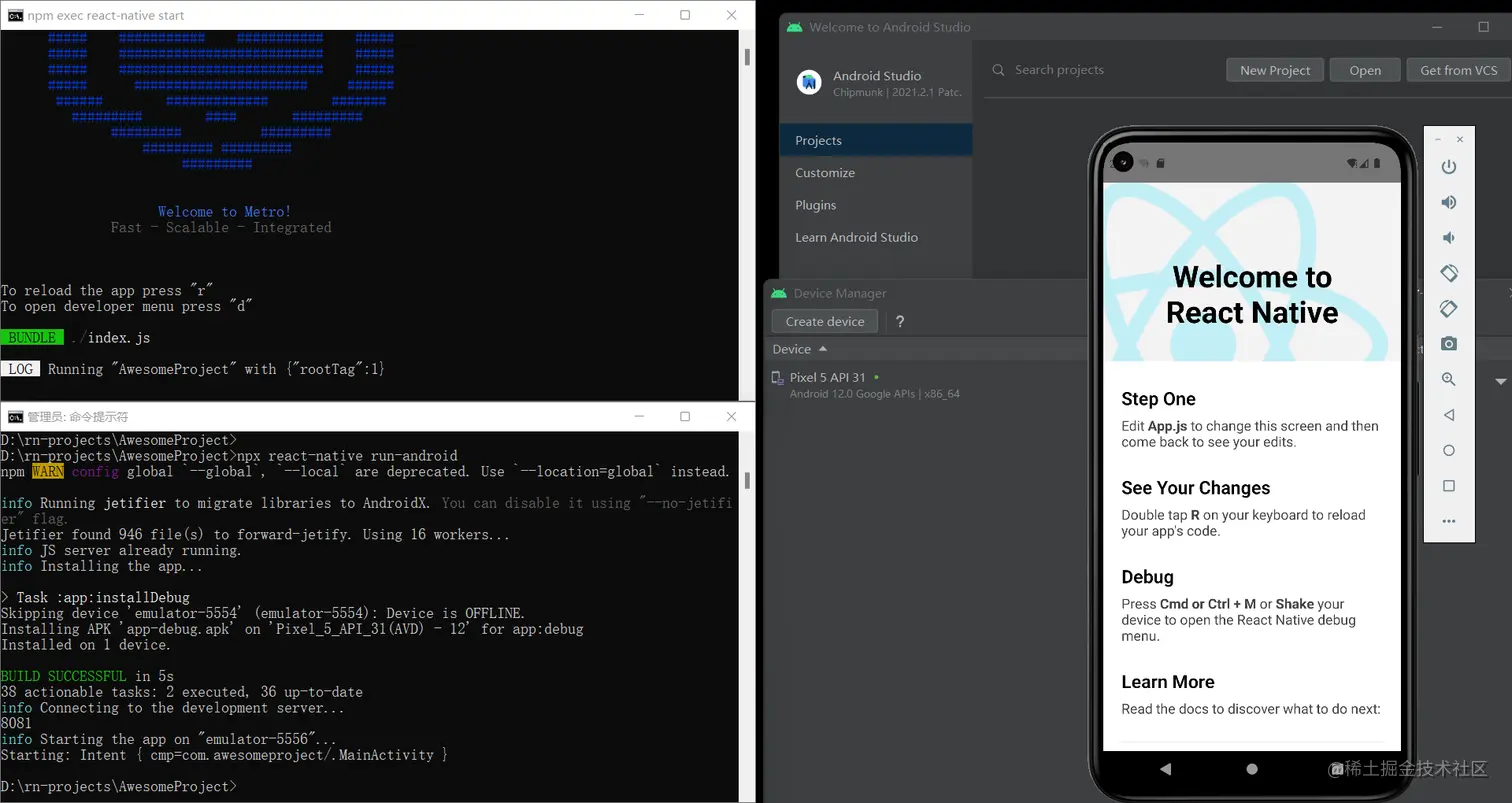Click the Android Studio logo icon in sidebar

(x=809, y=83)
